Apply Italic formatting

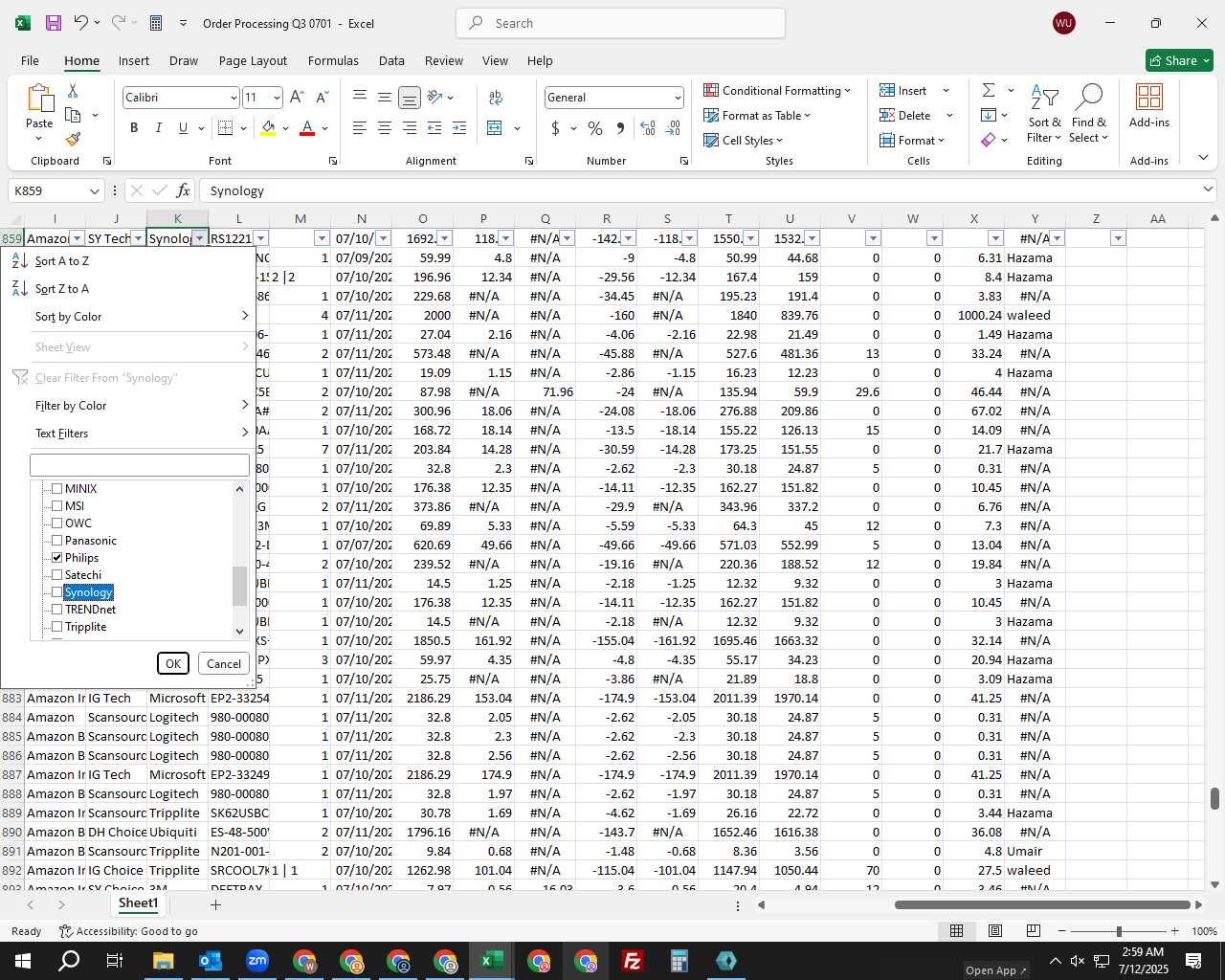[x=158, y=128]
